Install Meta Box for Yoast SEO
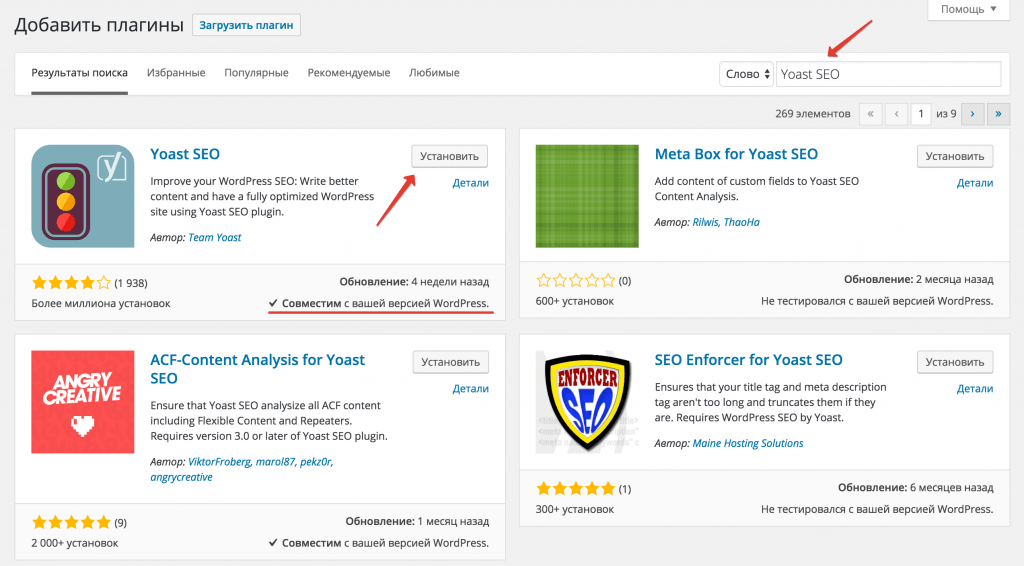The width and height of the screenshot is (1024, 566). pos(955,156)
